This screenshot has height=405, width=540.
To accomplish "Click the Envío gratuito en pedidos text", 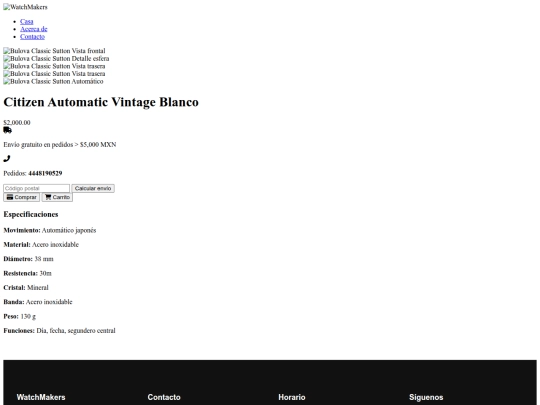I will click(x=60, y=145).
